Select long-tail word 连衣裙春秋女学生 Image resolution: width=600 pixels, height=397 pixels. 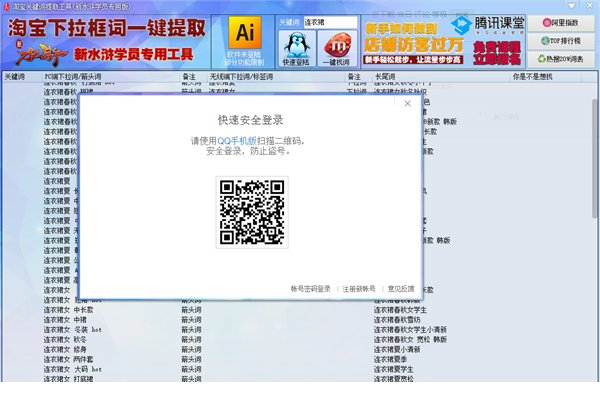coord(400,310)
